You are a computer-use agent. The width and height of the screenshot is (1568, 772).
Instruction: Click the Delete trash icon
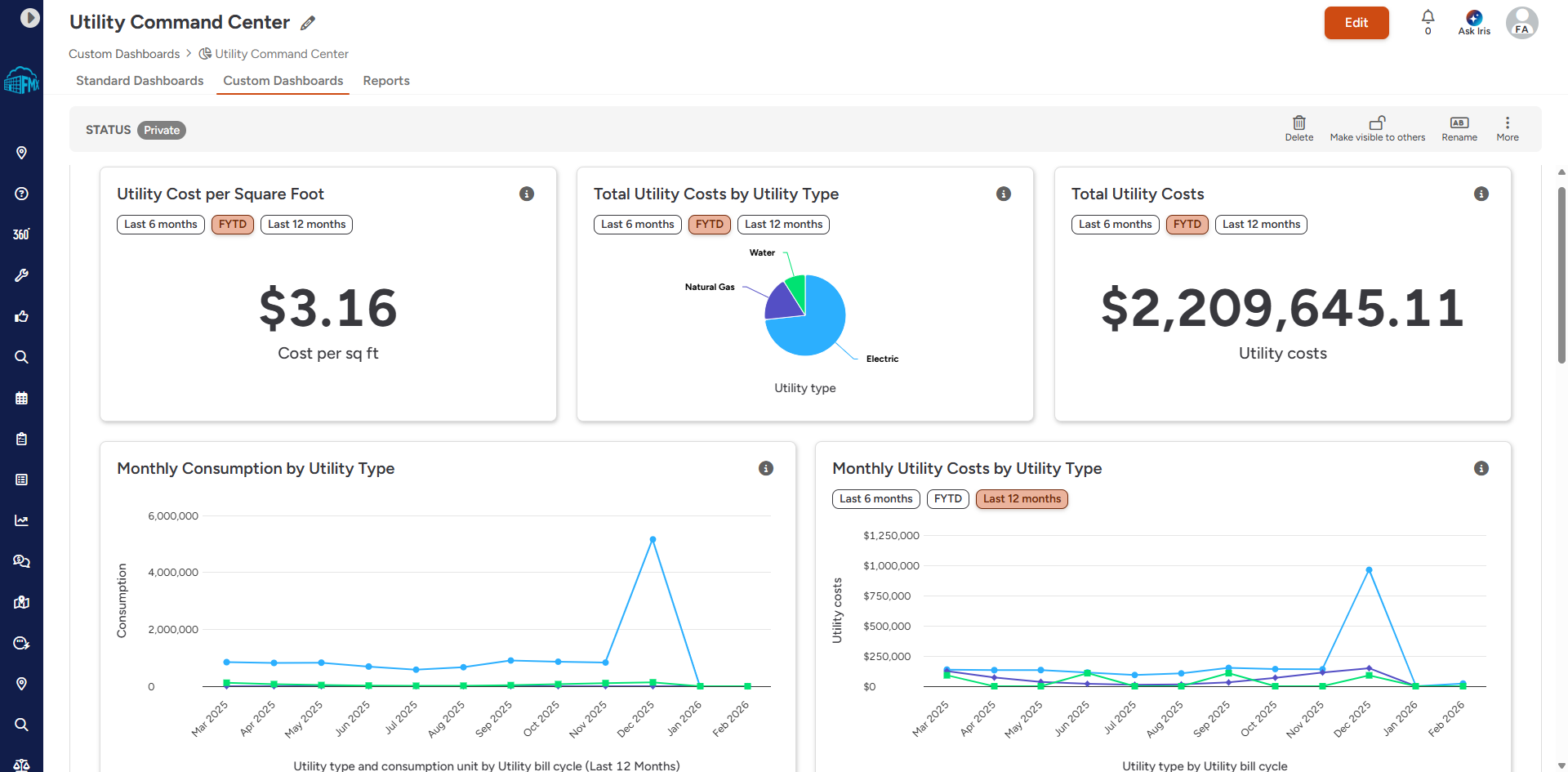1299,123
